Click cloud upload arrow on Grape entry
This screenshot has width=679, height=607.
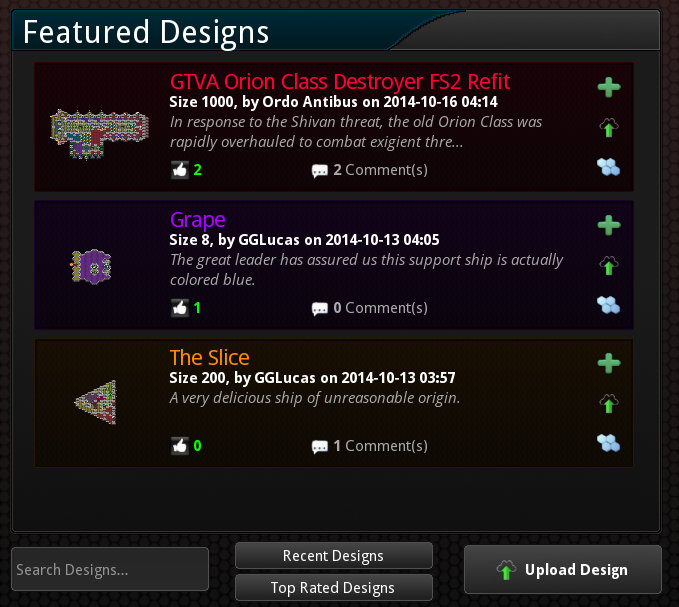(609, 265)
